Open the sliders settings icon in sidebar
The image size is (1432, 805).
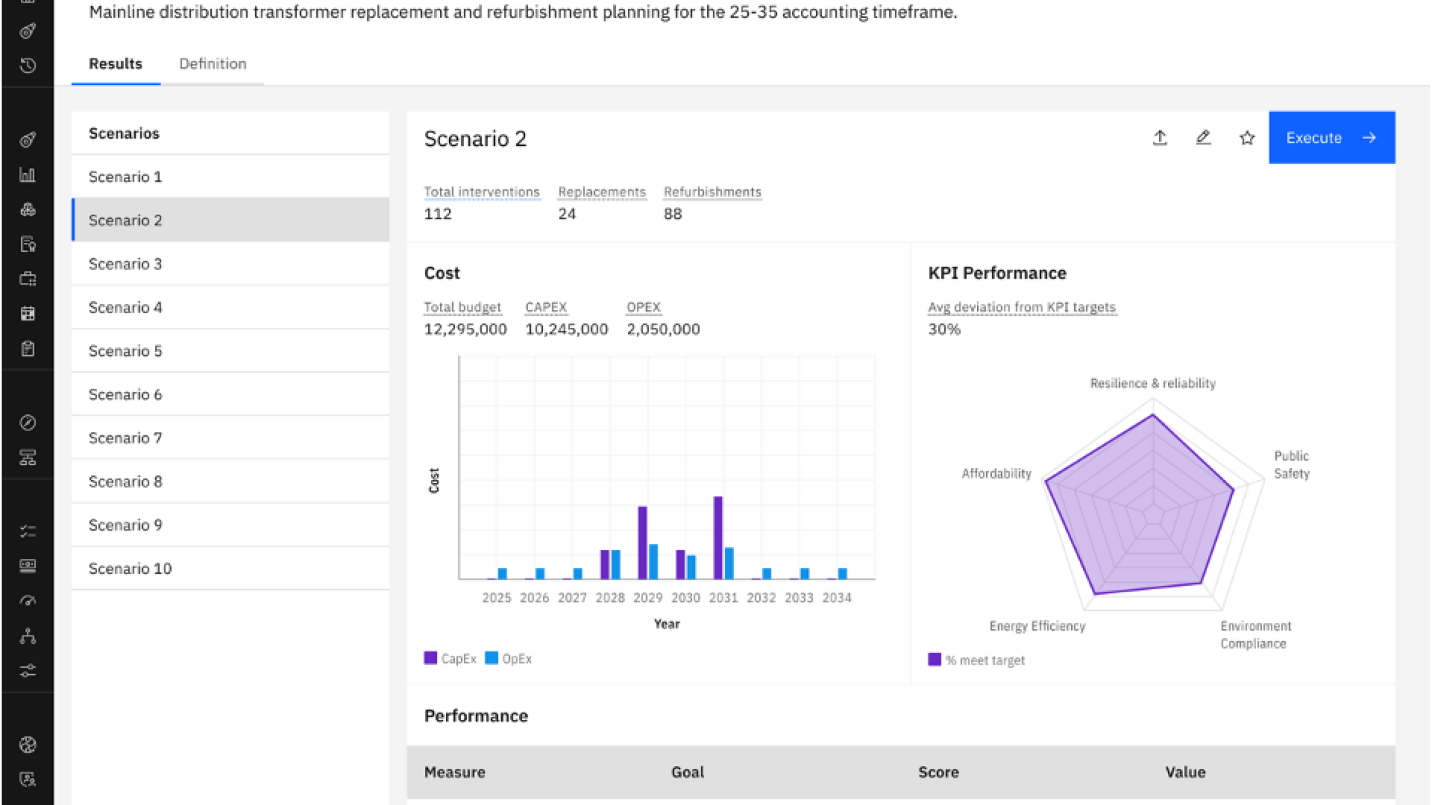click(x=28, y=670)
